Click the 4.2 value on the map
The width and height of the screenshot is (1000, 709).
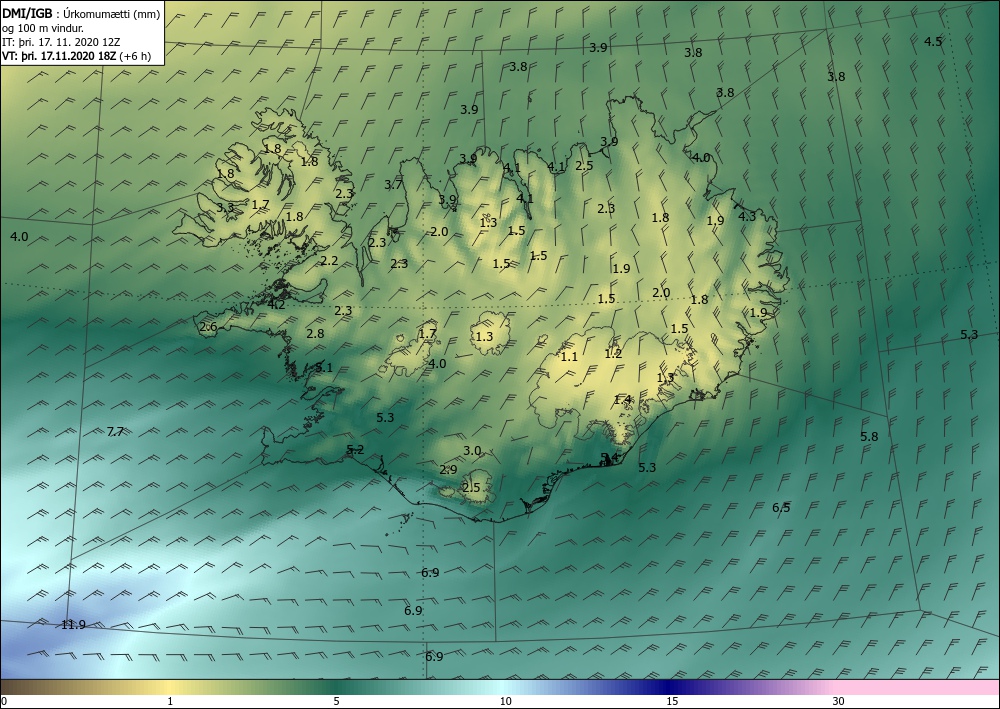pos(276,305)
